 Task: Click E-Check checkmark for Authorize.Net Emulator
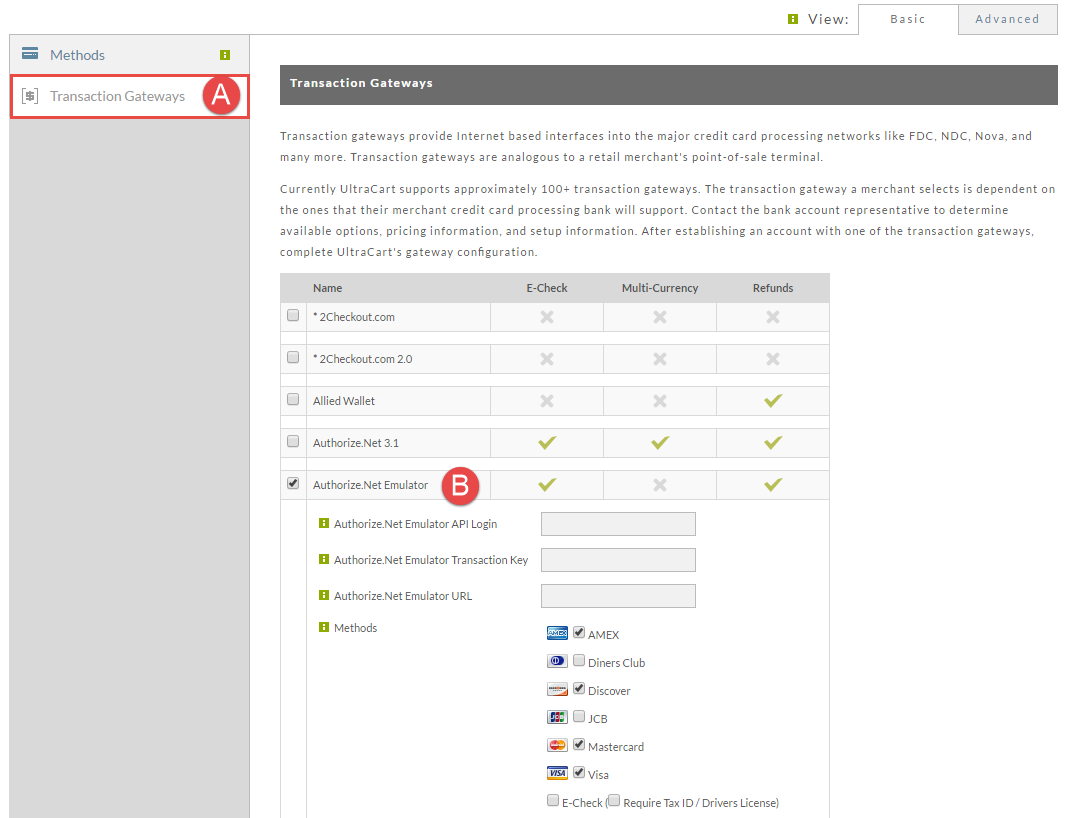pyautogui.click(x=547, y=485)
